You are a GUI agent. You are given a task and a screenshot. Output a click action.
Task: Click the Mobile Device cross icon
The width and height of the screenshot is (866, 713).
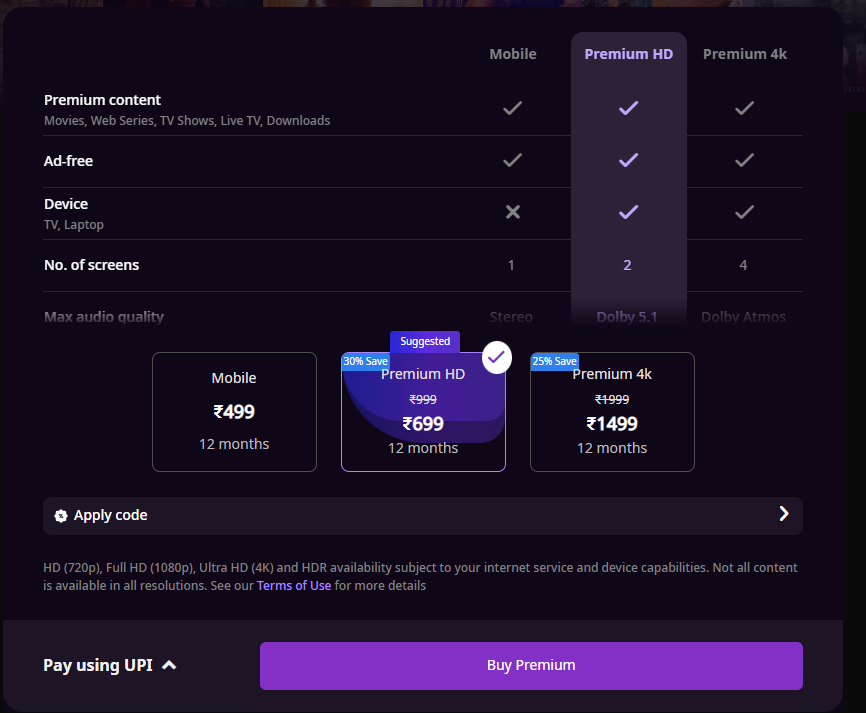[513, 212]
